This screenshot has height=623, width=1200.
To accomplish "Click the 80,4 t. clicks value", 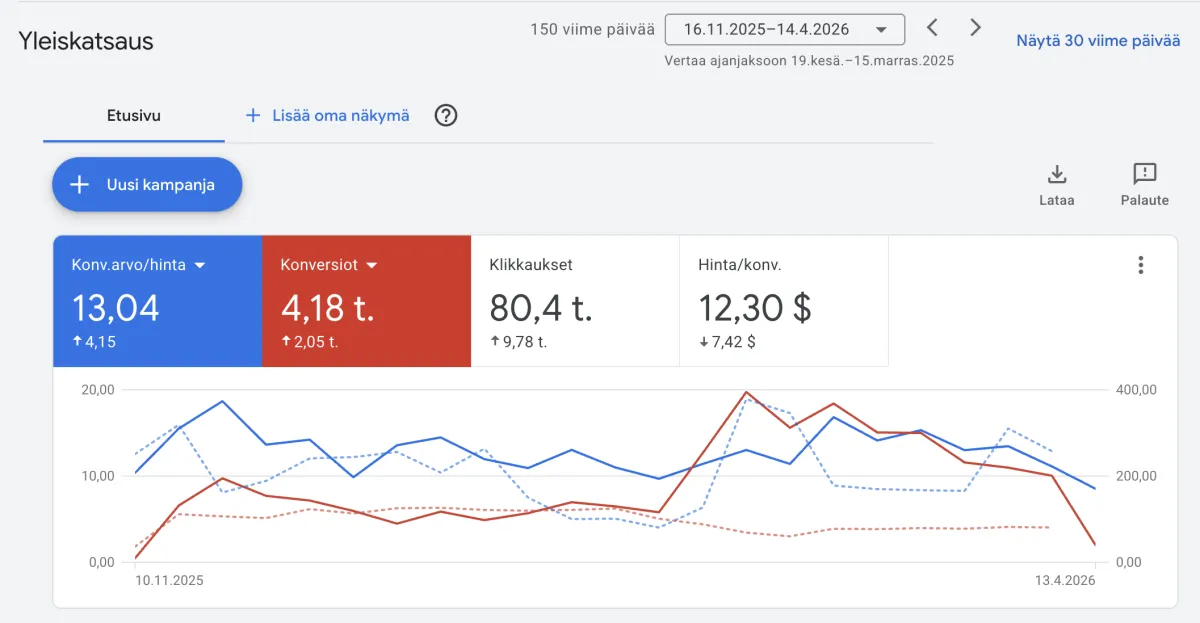I will [541, 308].
